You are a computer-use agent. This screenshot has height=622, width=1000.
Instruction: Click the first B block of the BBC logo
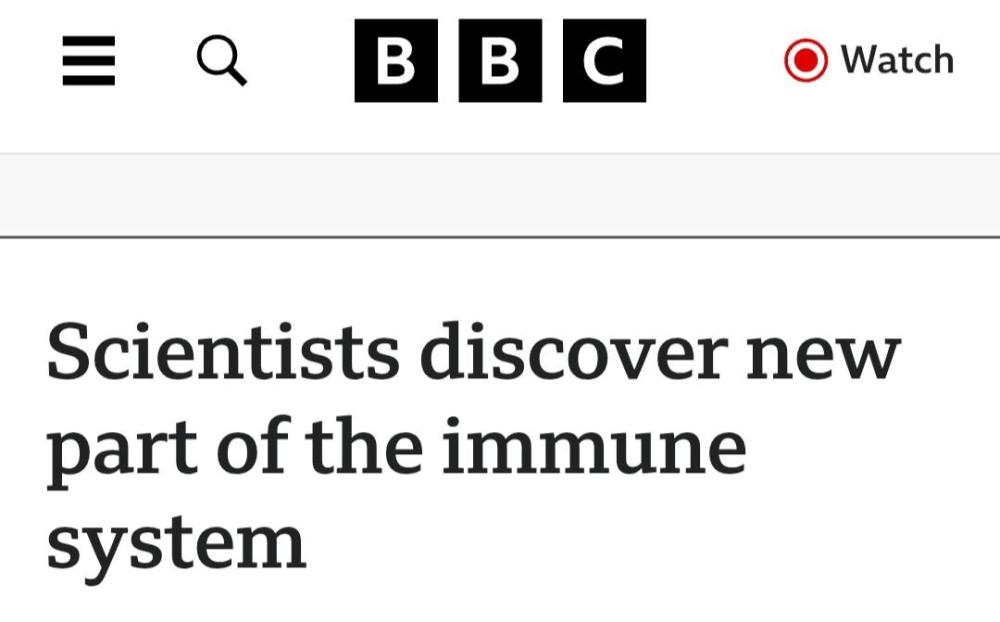(396, 62)
